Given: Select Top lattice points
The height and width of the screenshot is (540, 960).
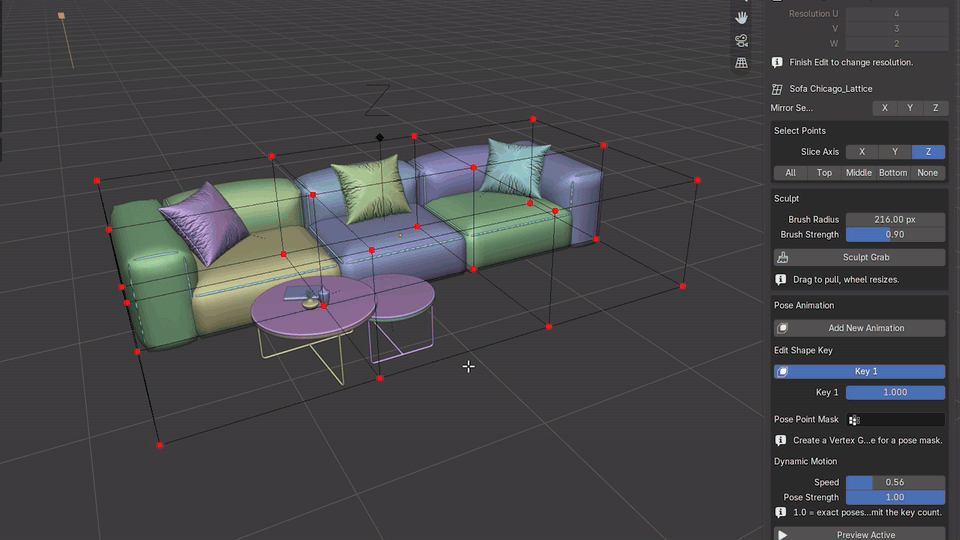Looking at the screenshot, I should click(x=825, y=173).
